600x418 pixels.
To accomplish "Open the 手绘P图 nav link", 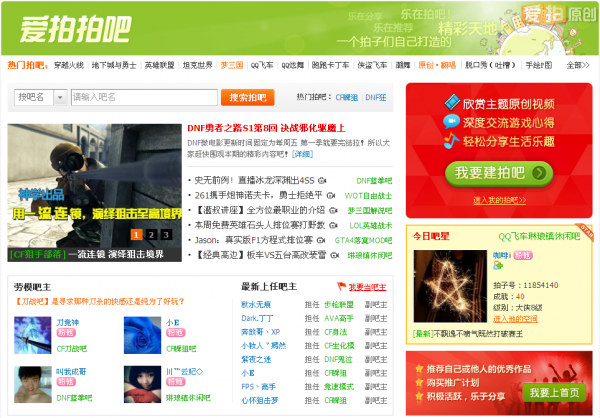I will [538, 65].
